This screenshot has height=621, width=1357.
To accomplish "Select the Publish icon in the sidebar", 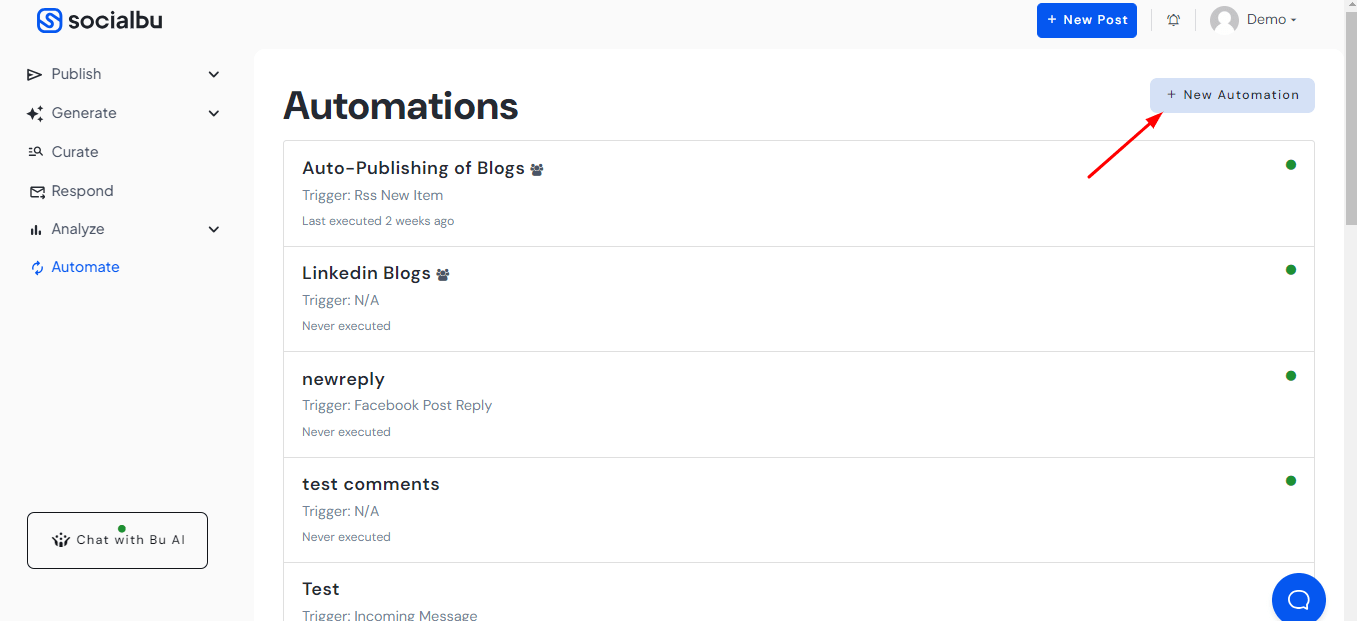I will 34,73.
